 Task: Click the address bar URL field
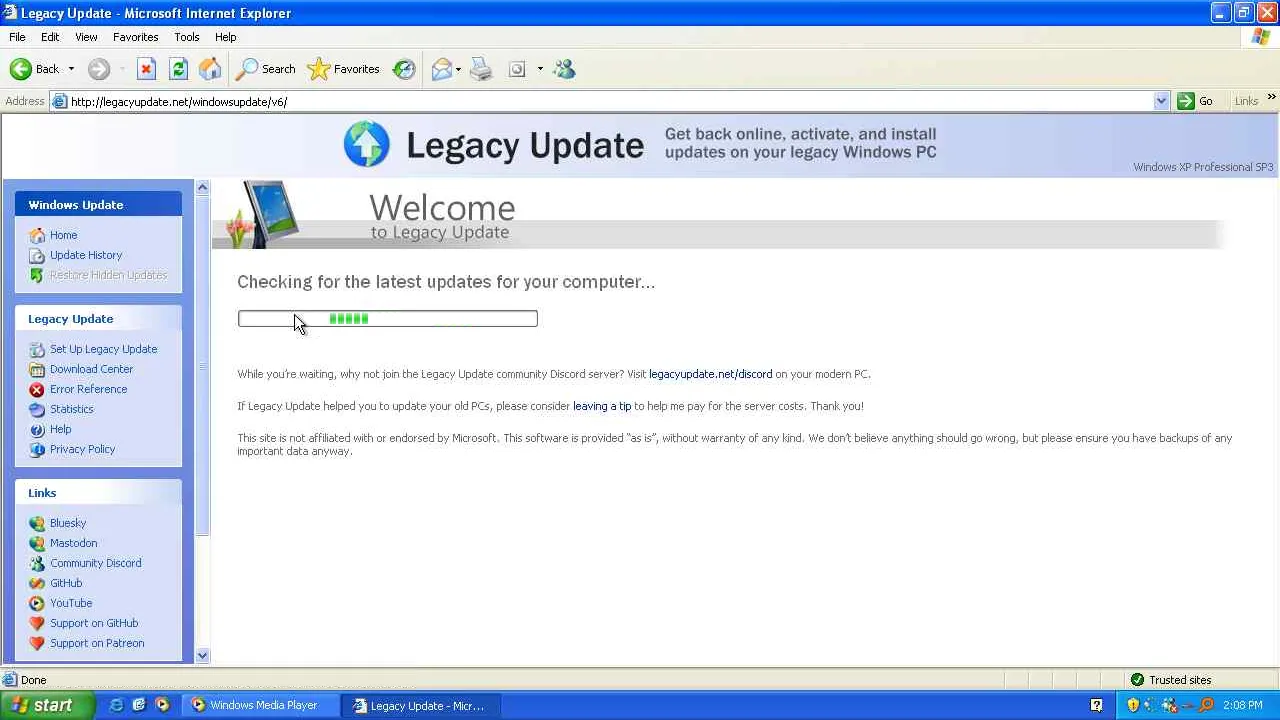pyautogui.click(x=610, y=101)
